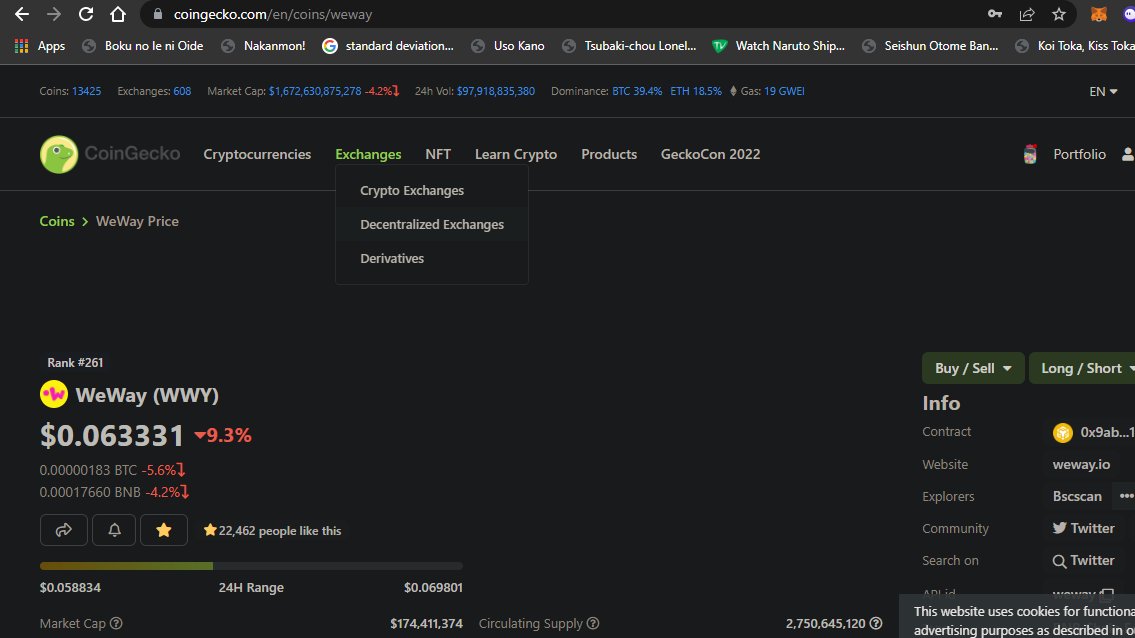The image size is (1135, 638).
Task: Expand the Buy / Sell dropdown
Action: (973, 368)
